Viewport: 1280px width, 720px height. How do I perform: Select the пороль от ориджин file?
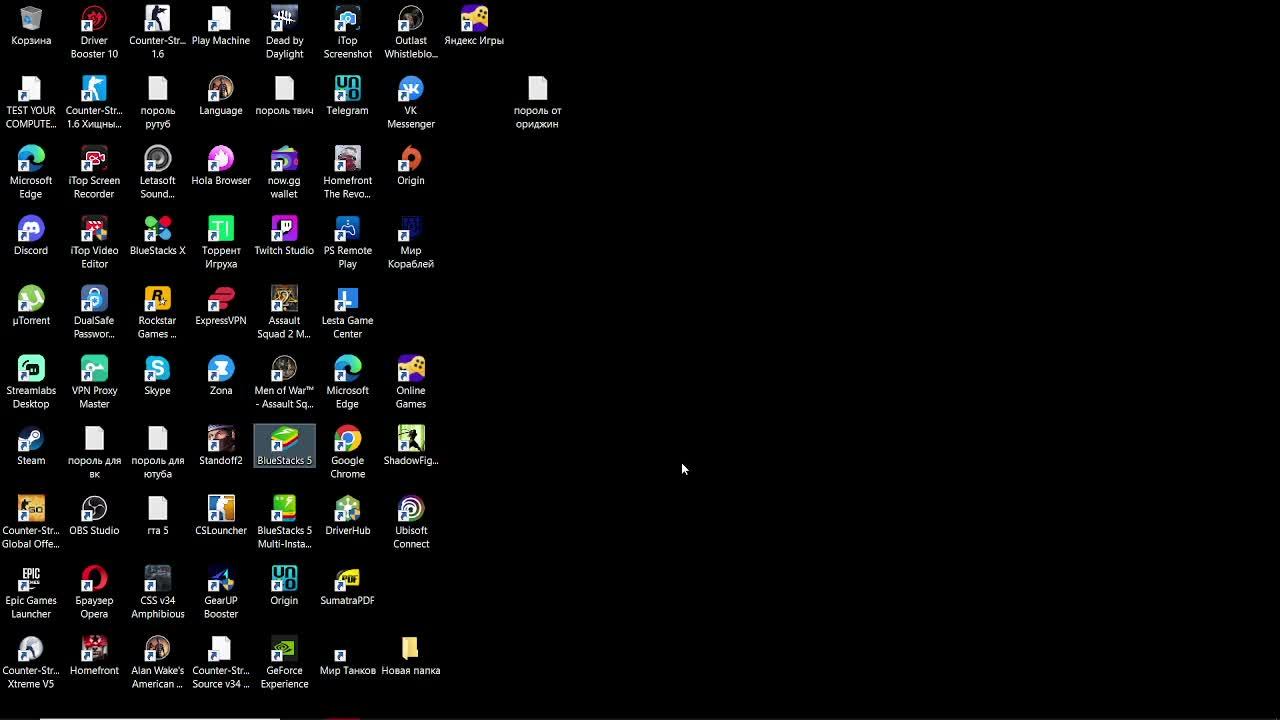tap(537, 102)
